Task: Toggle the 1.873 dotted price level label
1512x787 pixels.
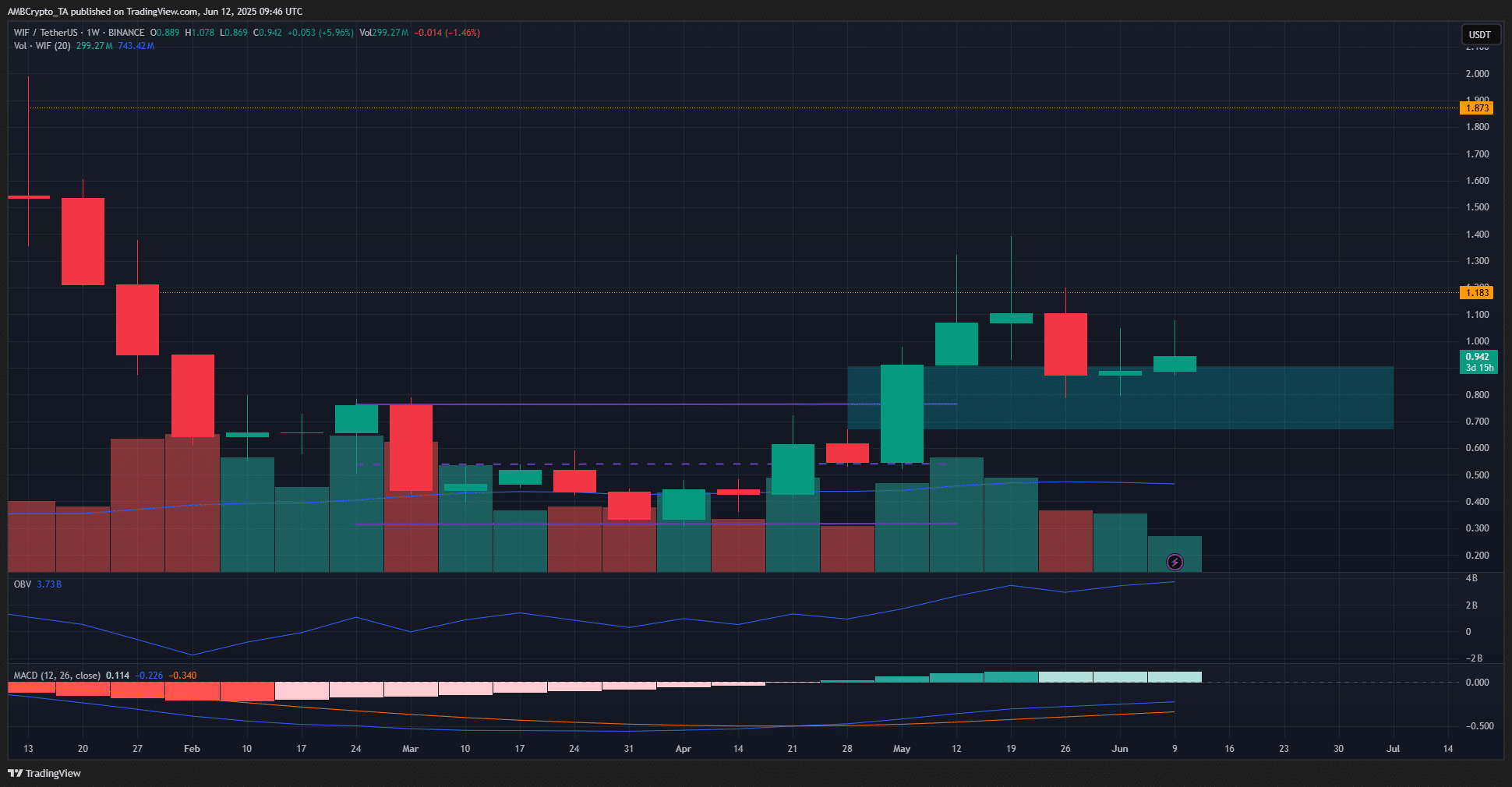Action: pyautogui.click(x=1475, y=108)
